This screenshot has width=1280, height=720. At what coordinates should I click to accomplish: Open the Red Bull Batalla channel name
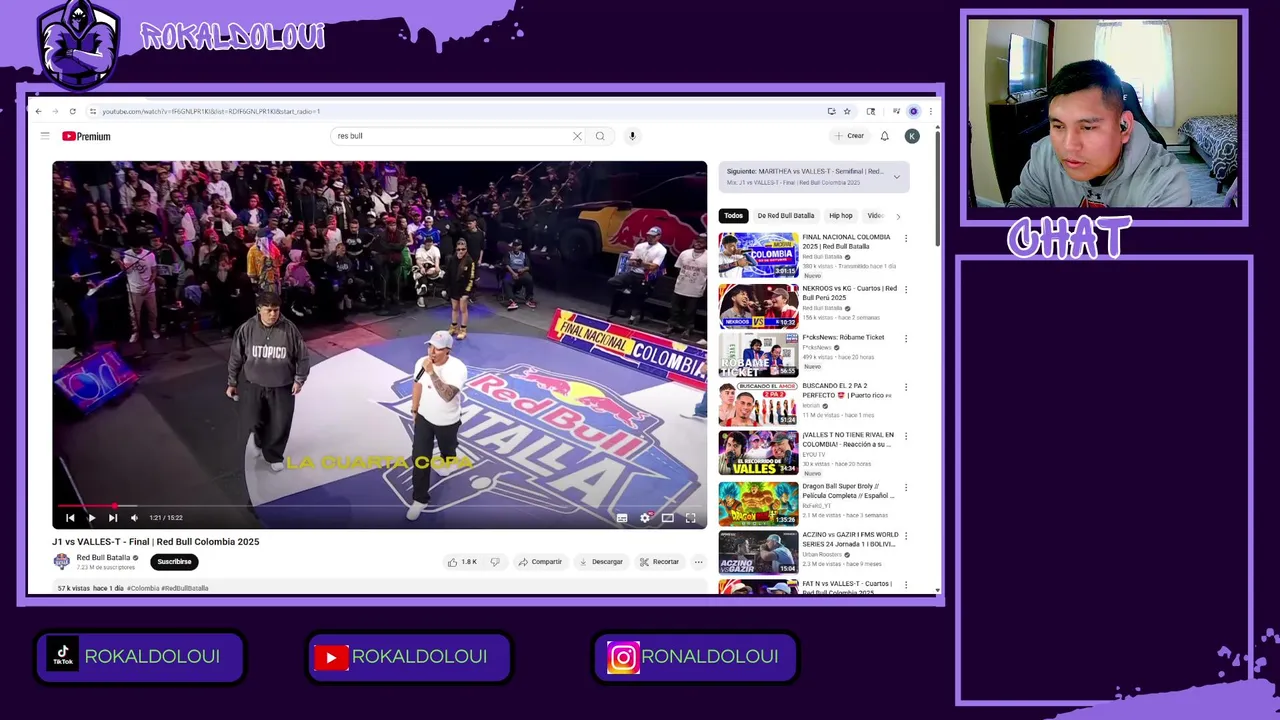click(103, 558)
